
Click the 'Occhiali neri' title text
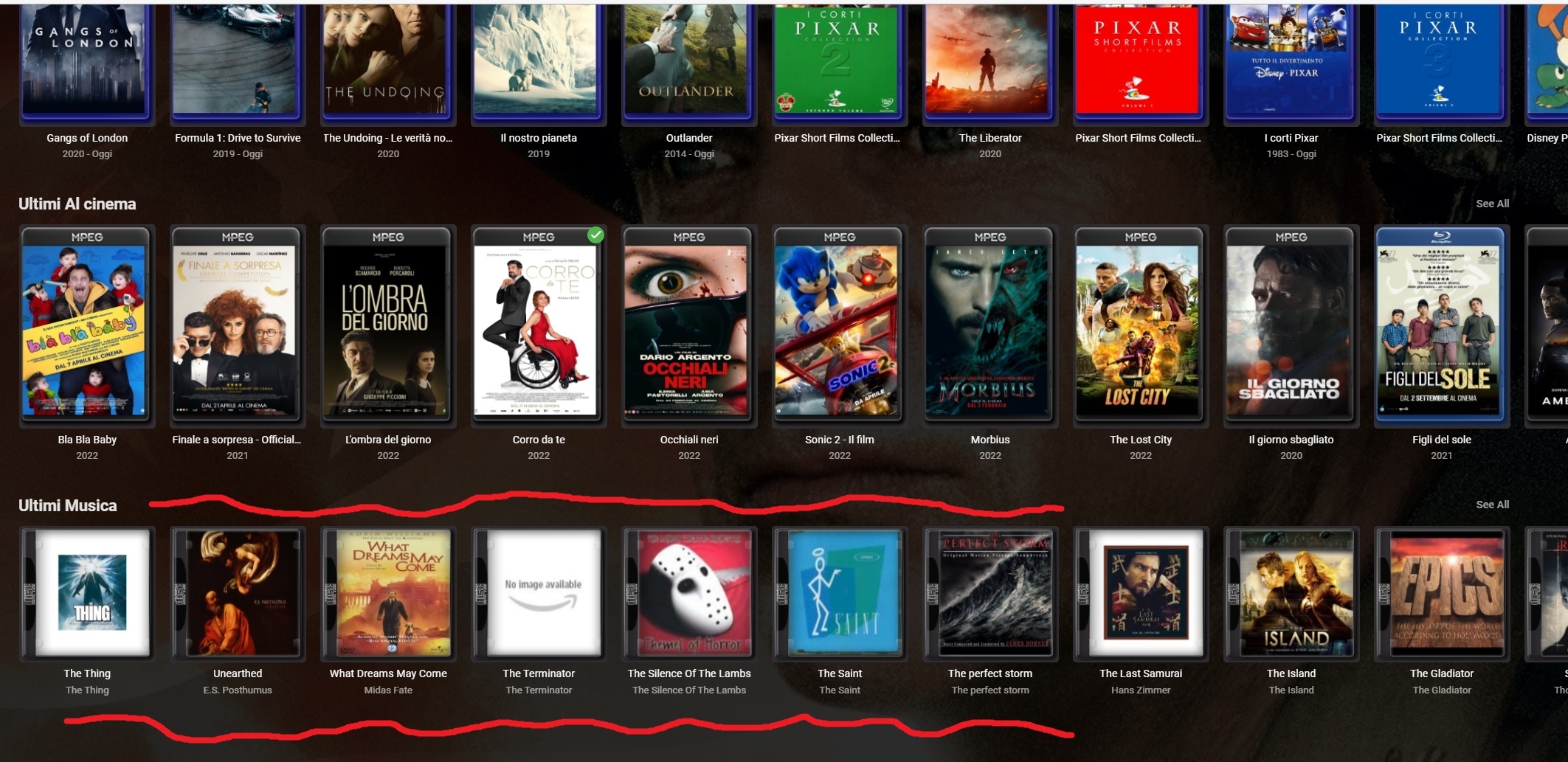[689, 440]
